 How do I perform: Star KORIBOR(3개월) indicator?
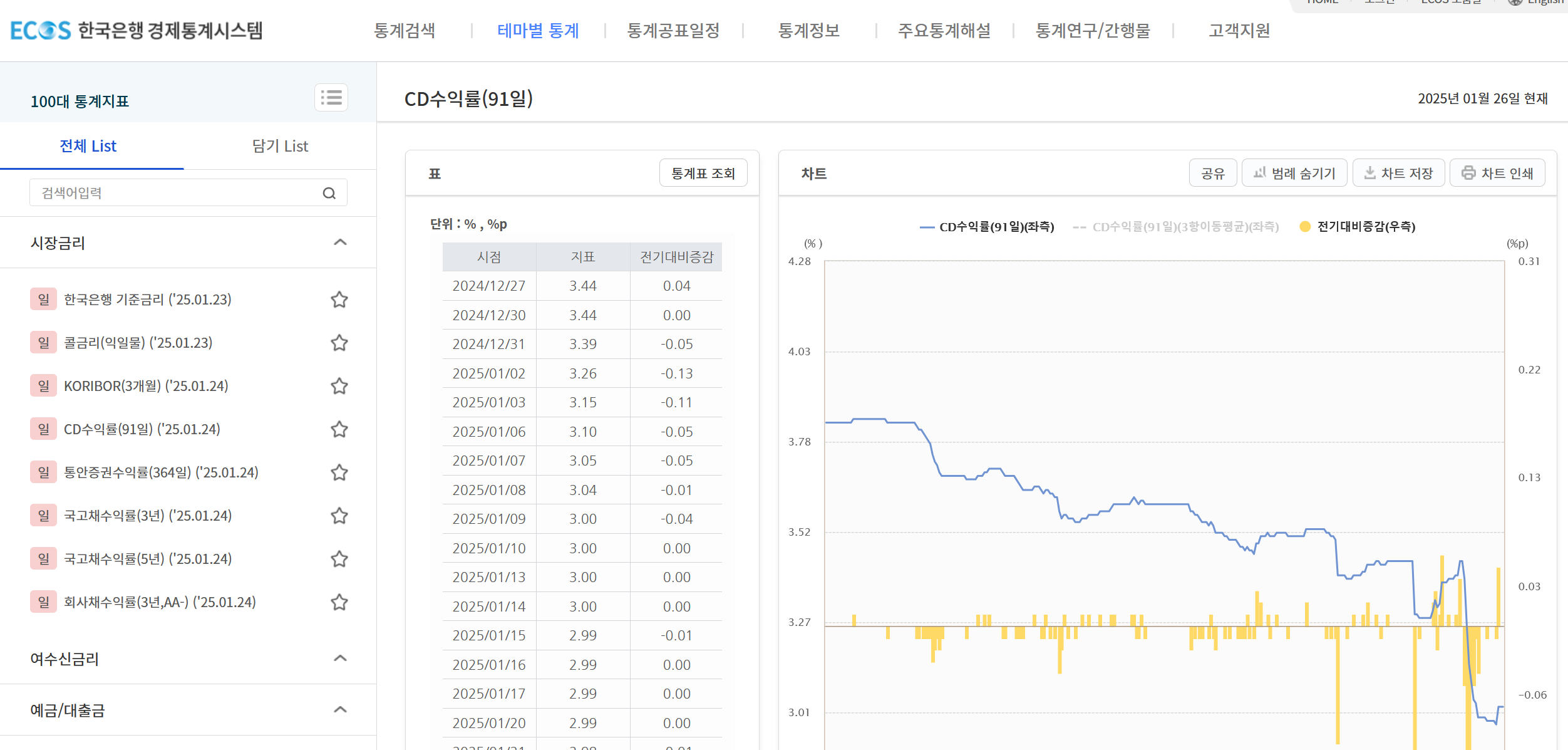point(339,386)
